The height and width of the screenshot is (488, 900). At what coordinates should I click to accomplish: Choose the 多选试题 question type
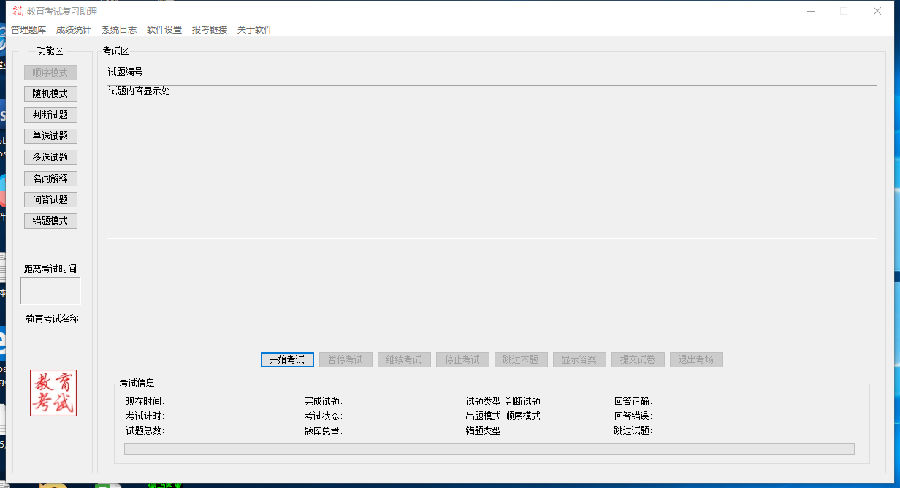coord(50,157)
